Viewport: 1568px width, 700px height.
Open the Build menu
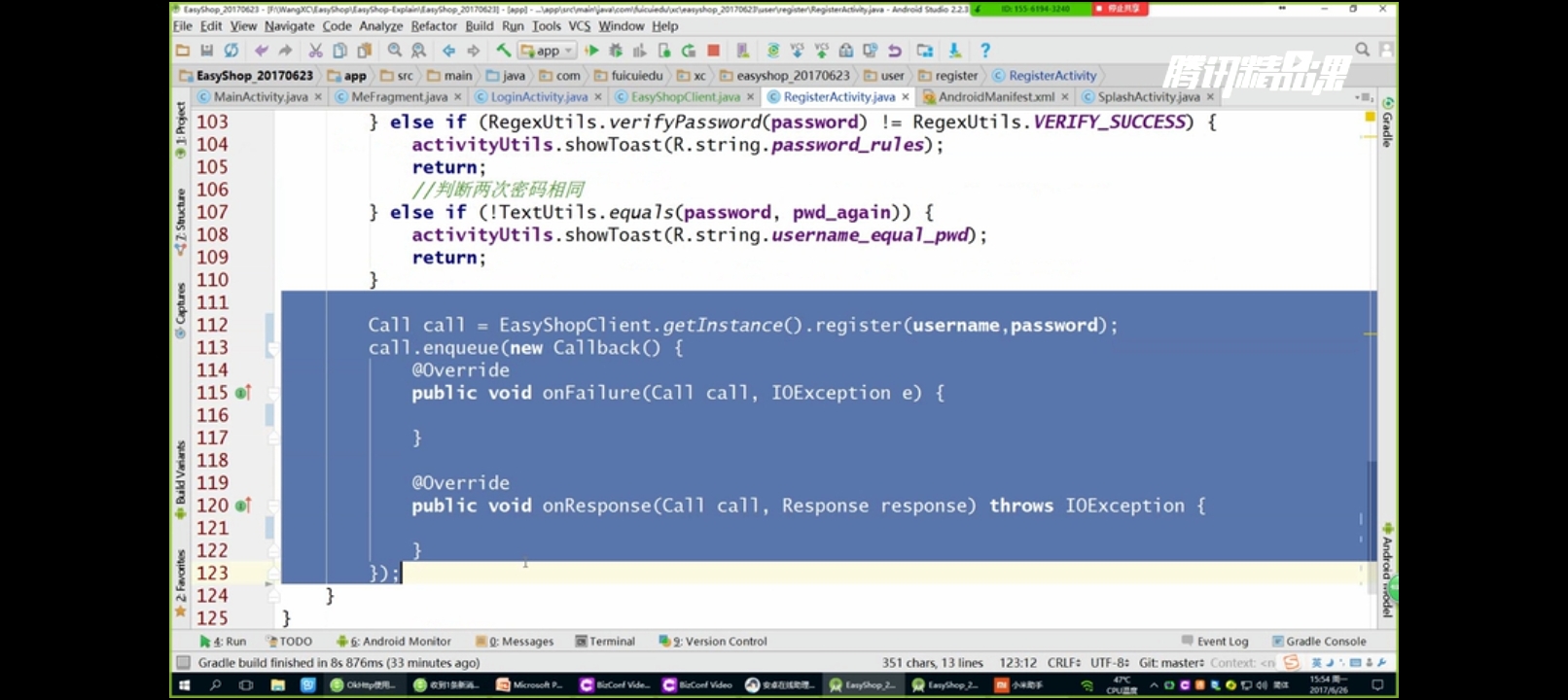(480, 26)
